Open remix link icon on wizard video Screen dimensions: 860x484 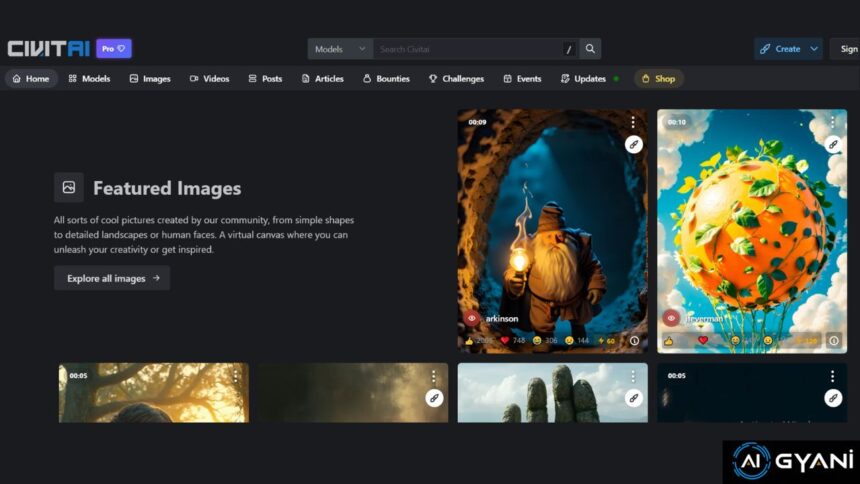coord(633,144)
